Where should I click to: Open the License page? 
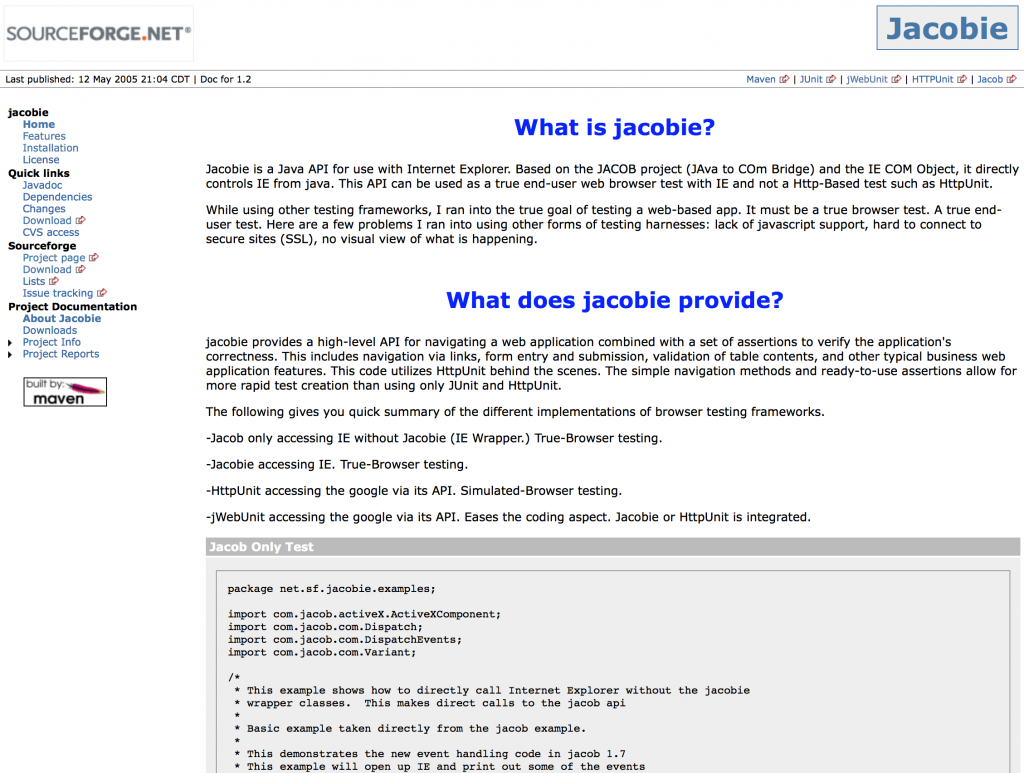tap(40, 159)
